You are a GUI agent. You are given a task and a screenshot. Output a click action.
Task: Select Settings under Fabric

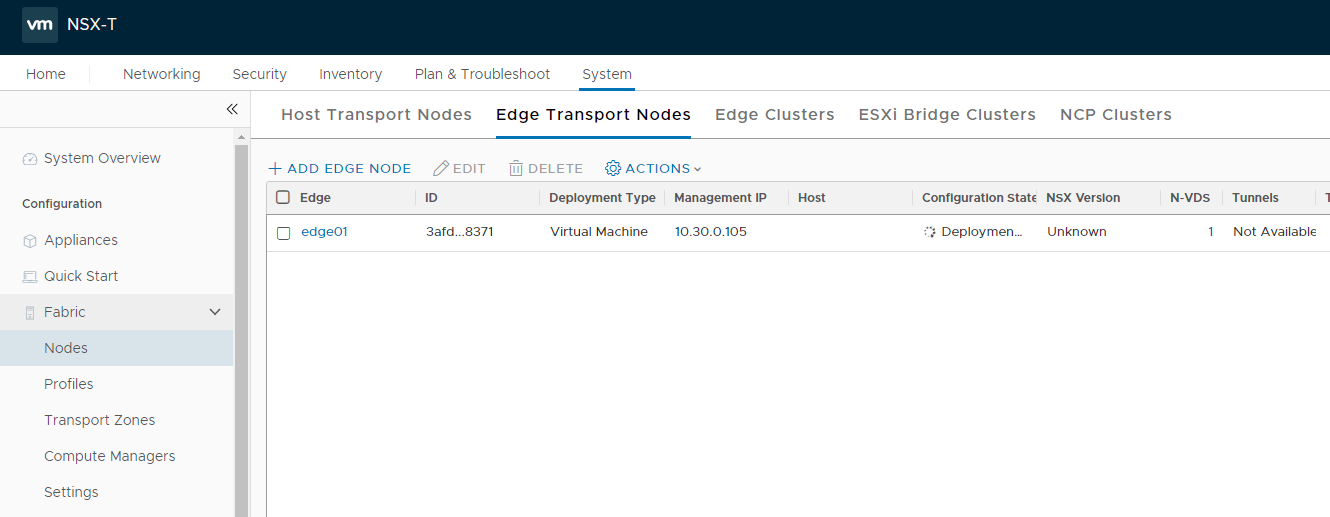tap(71, 492)
